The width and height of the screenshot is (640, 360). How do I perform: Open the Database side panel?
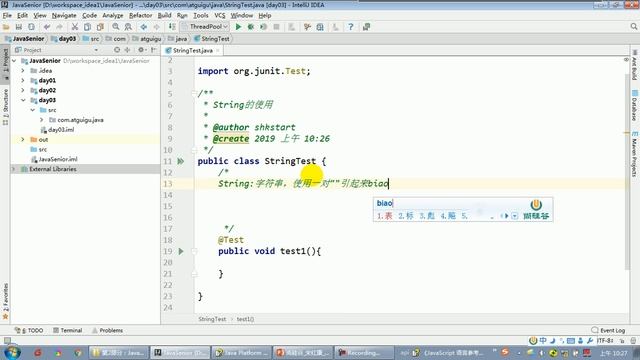pos(634,105)
